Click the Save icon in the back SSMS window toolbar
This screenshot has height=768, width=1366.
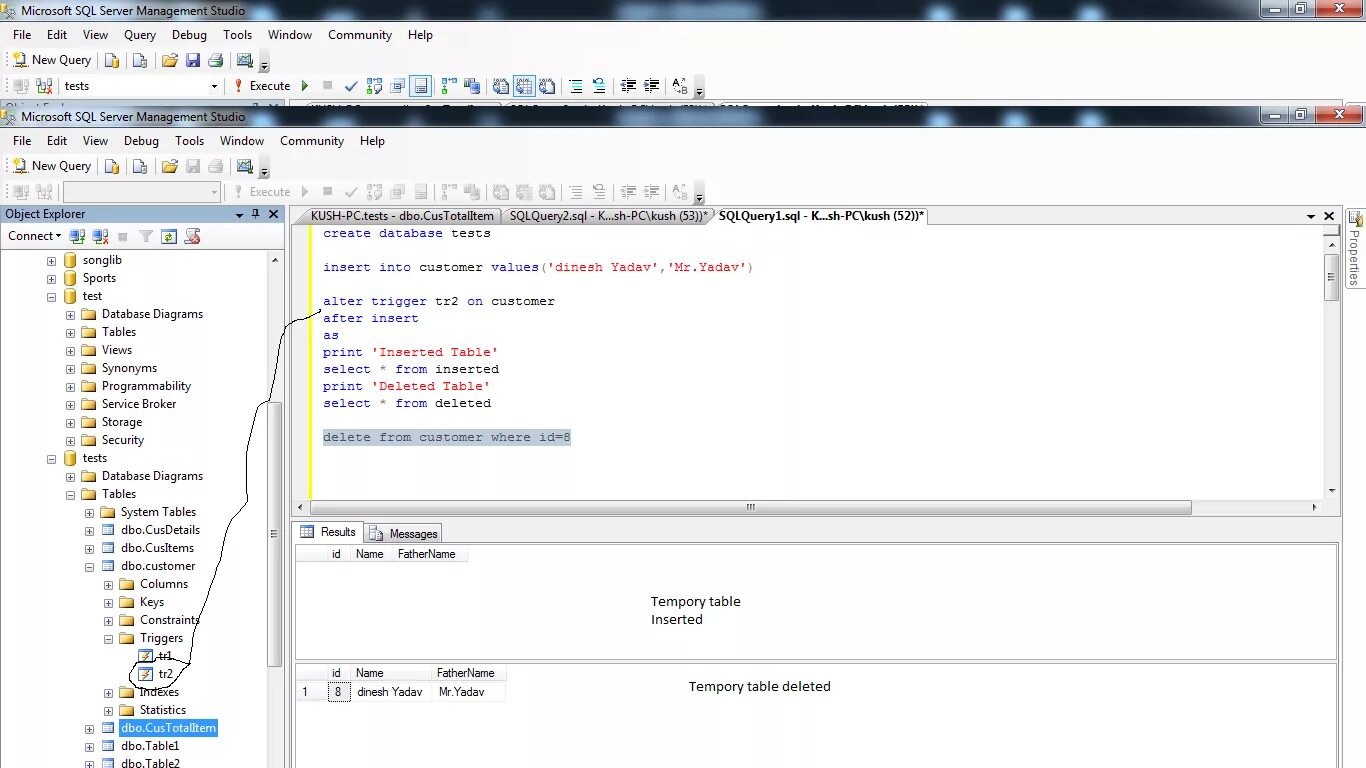[193, 60]
